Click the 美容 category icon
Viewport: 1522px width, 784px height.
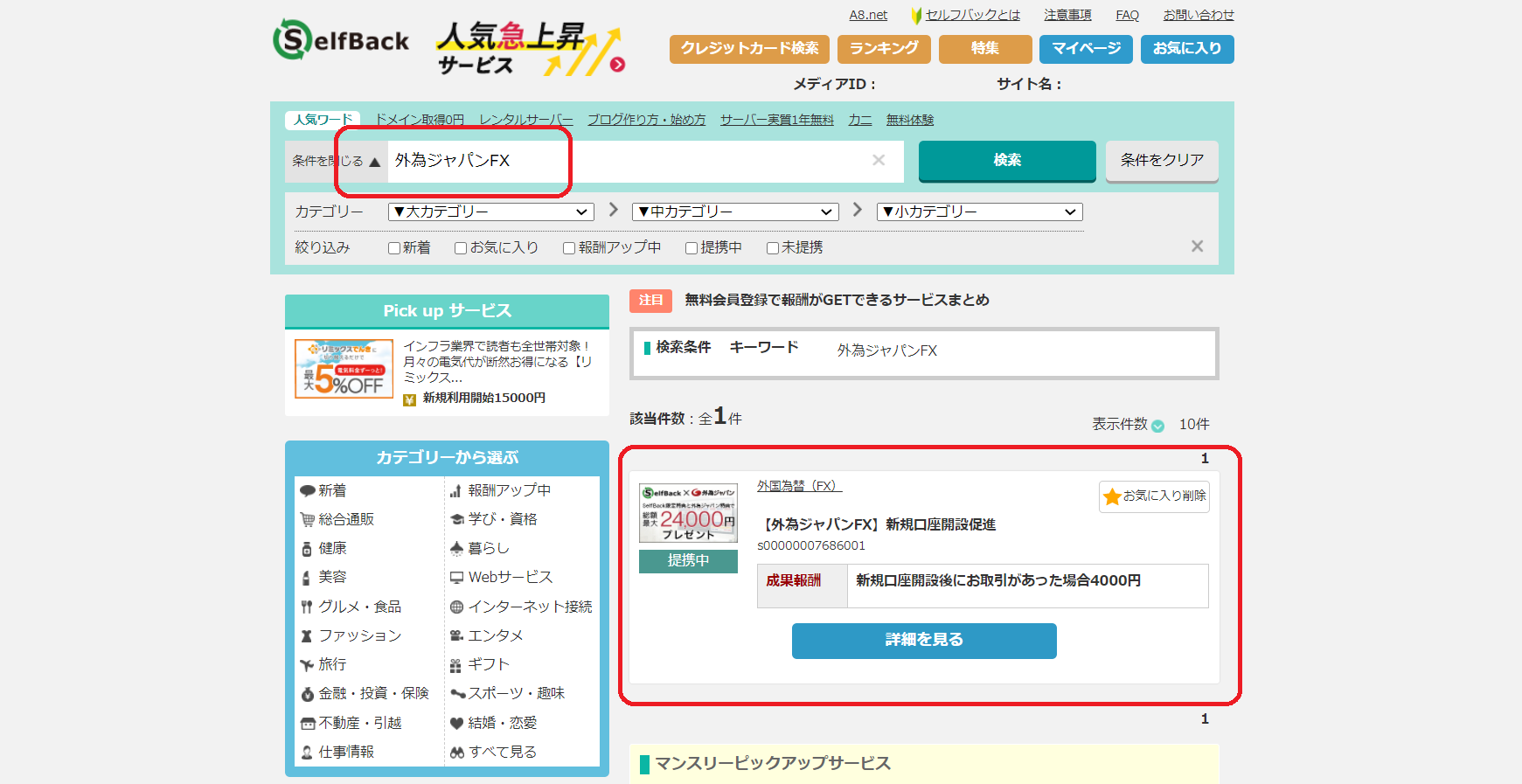click(x=307, y=578)
